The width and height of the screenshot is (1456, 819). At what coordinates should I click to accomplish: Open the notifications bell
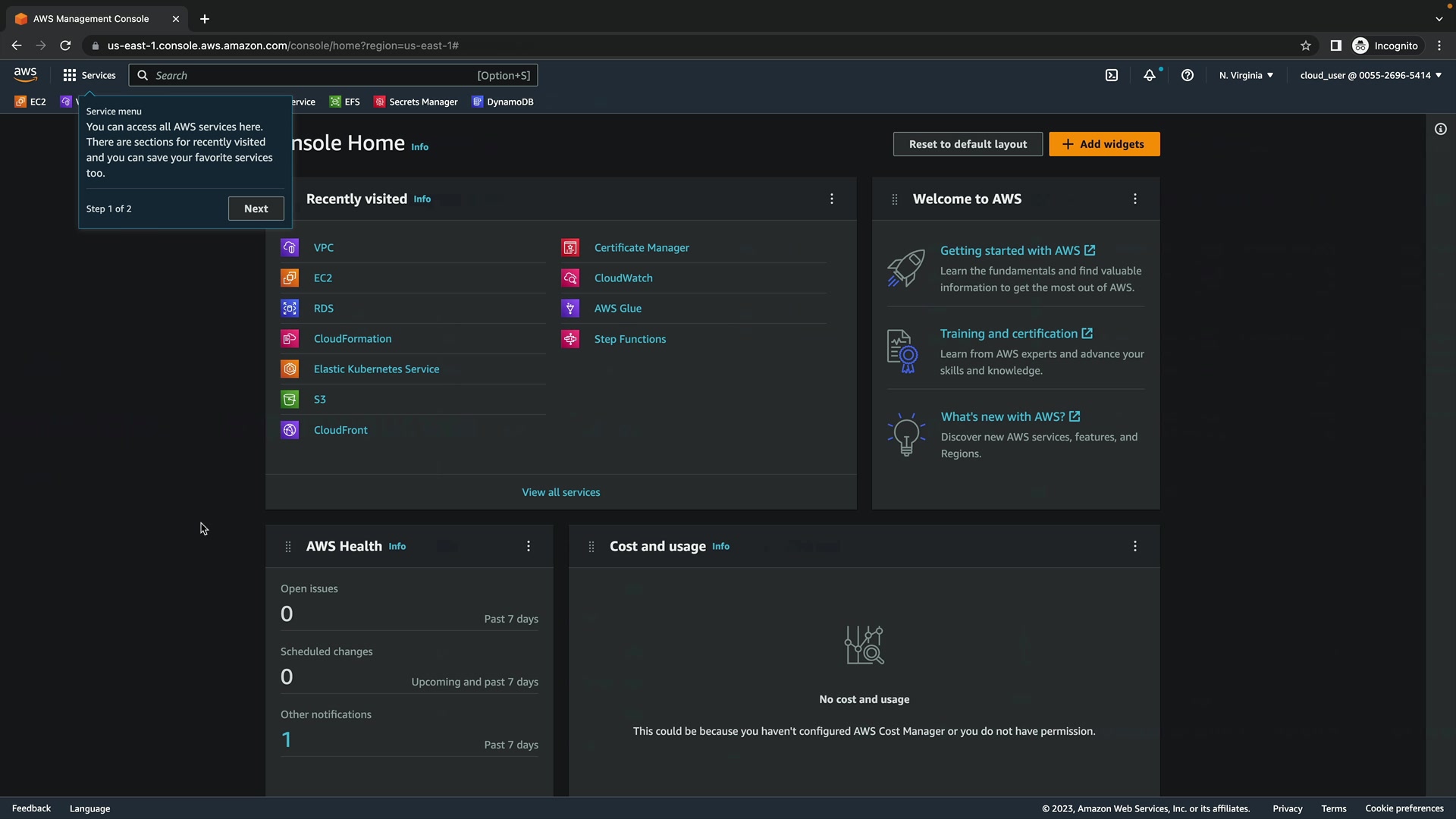point(1150,75)
